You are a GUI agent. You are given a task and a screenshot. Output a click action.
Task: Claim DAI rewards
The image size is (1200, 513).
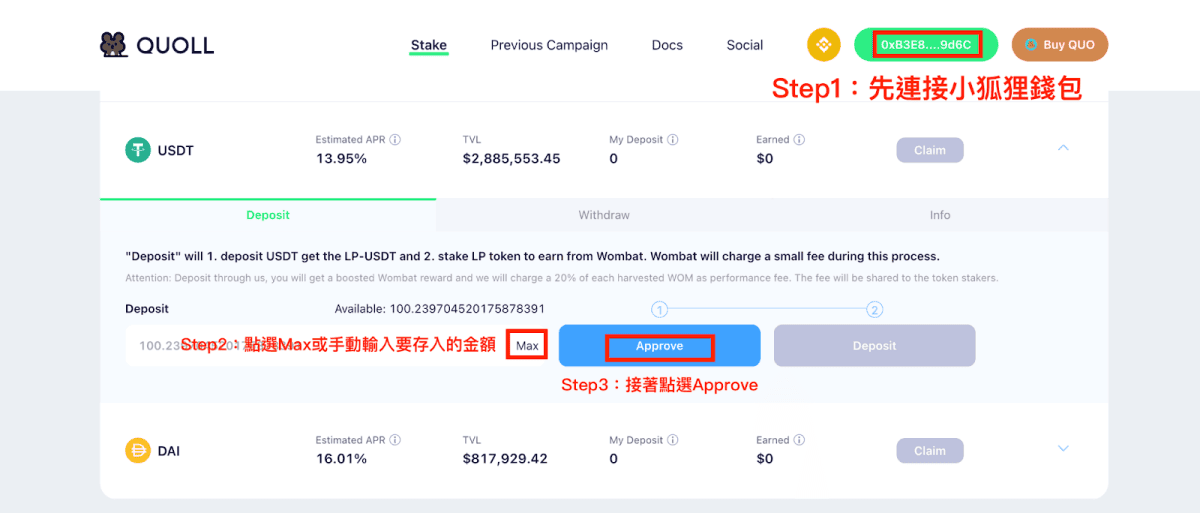[930, 451]
